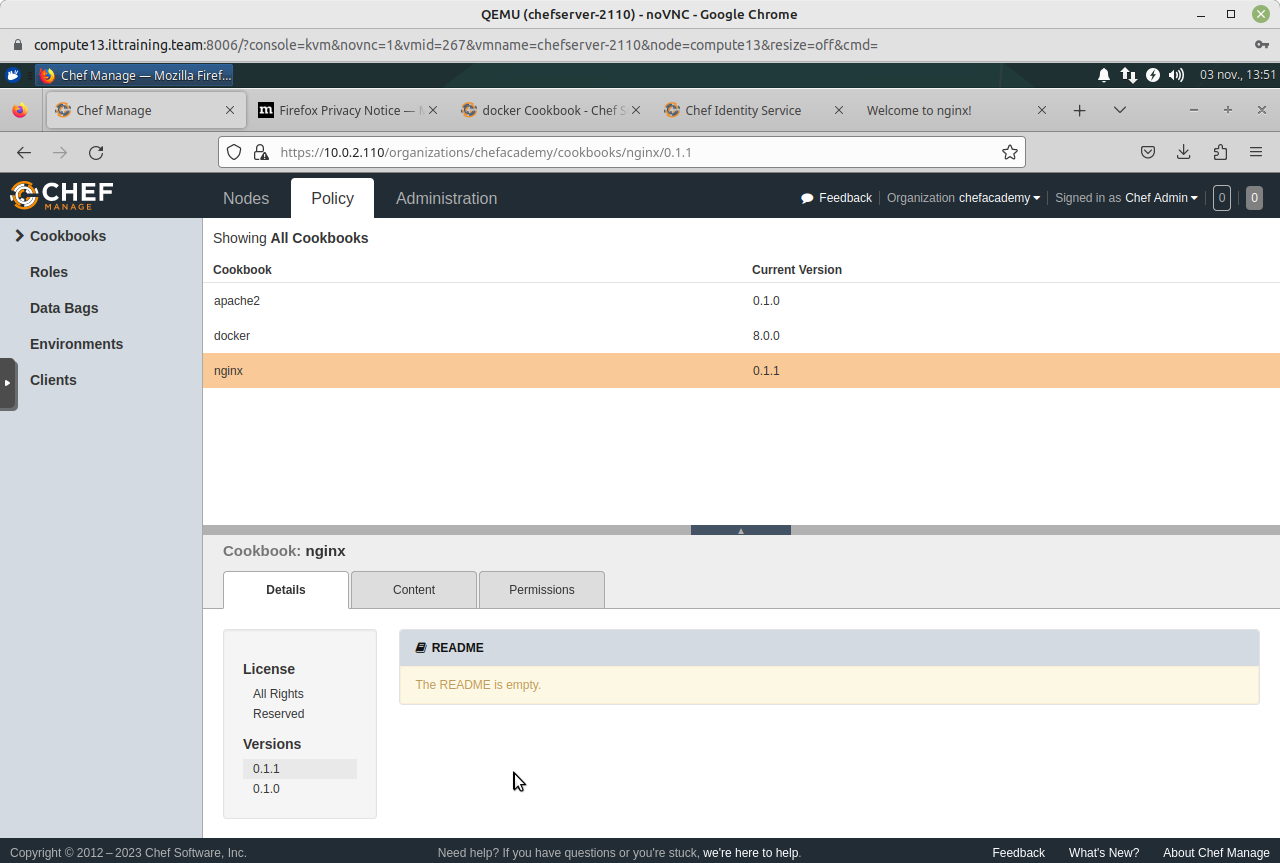Open About Chef Manage in the footer
This screenshot has height=863, width=1280.
click(x=1216, y=853)
